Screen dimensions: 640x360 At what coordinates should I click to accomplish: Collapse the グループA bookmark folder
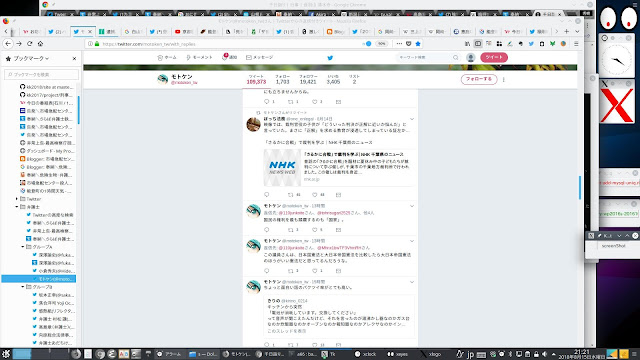[x=23, y=247]
